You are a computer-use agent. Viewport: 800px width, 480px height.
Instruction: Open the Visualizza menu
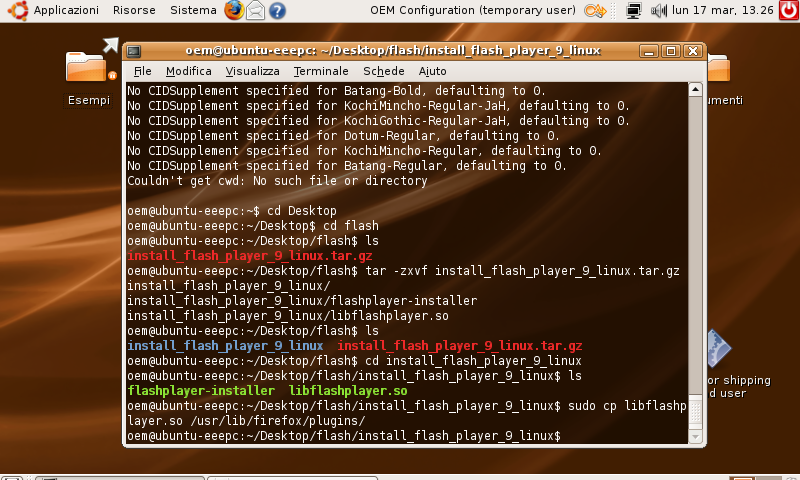[253, 71]
